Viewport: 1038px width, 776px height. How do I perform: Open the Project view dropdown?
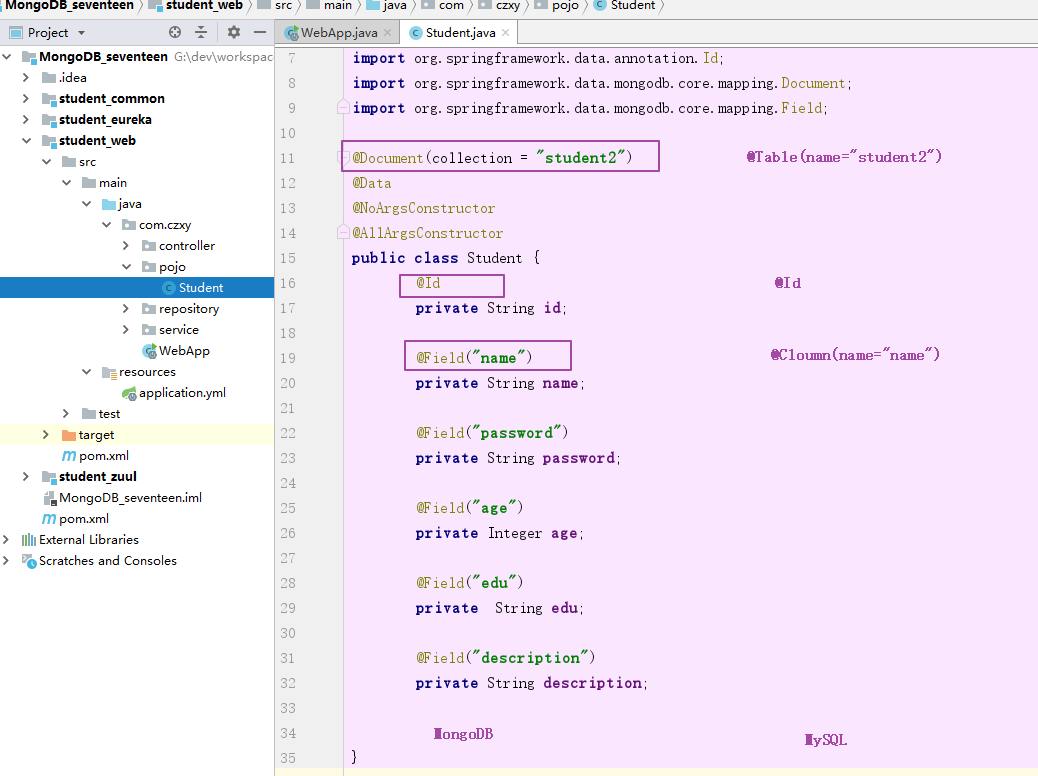(x=81, y=32)
